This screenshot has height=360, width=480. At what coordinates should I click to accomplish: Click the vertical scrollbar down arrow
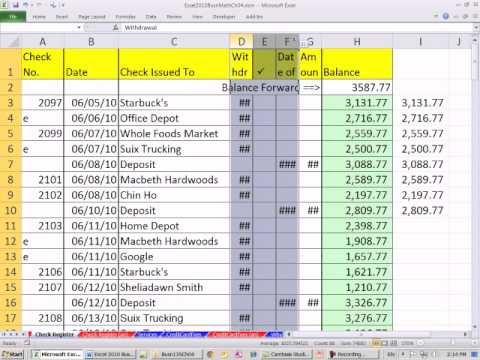[x=475, y=327]
